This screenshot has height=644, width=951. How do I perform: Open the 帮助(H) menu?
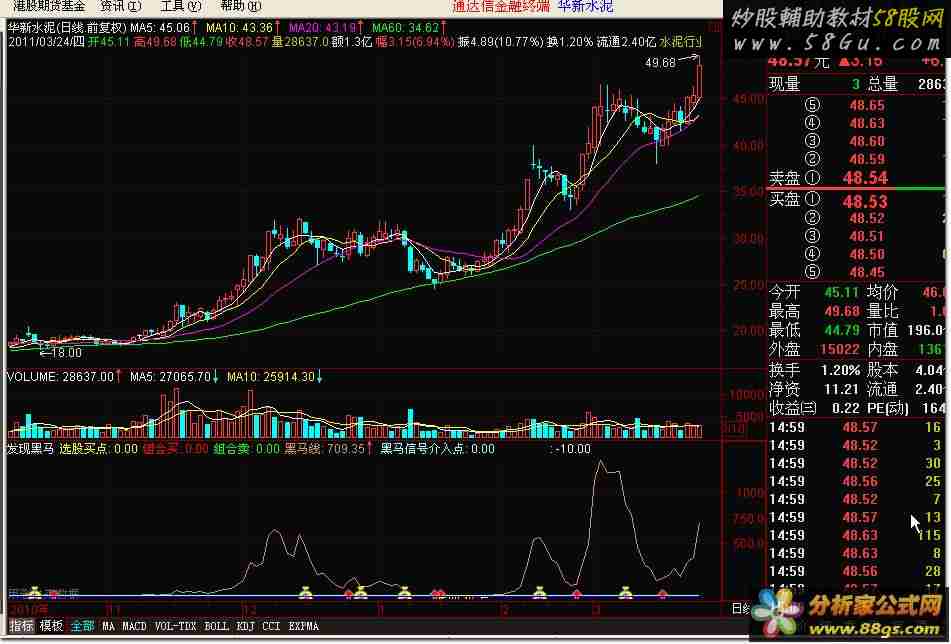click(241, 6)
